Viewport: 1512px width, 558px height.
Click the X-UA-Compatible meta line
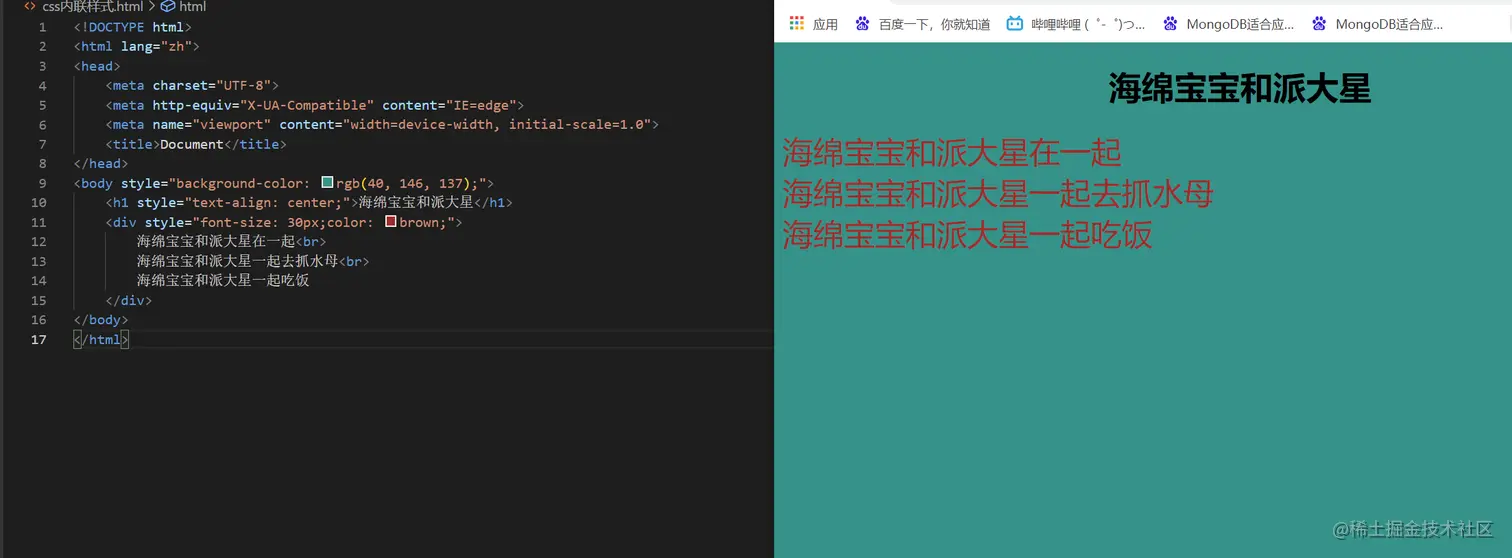(x=314, y=105)
